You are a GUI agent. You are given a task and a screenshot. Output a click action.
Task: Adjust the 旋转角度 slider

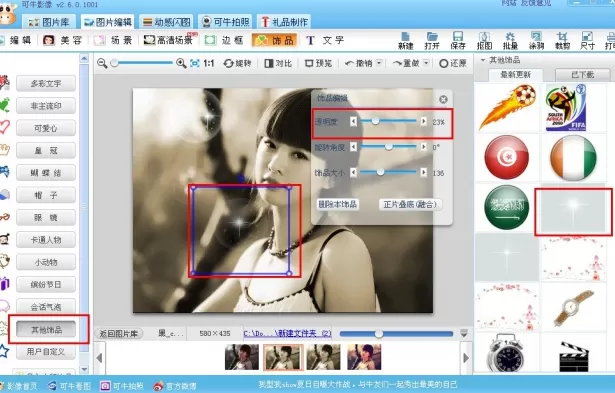[x=388, y=147]
